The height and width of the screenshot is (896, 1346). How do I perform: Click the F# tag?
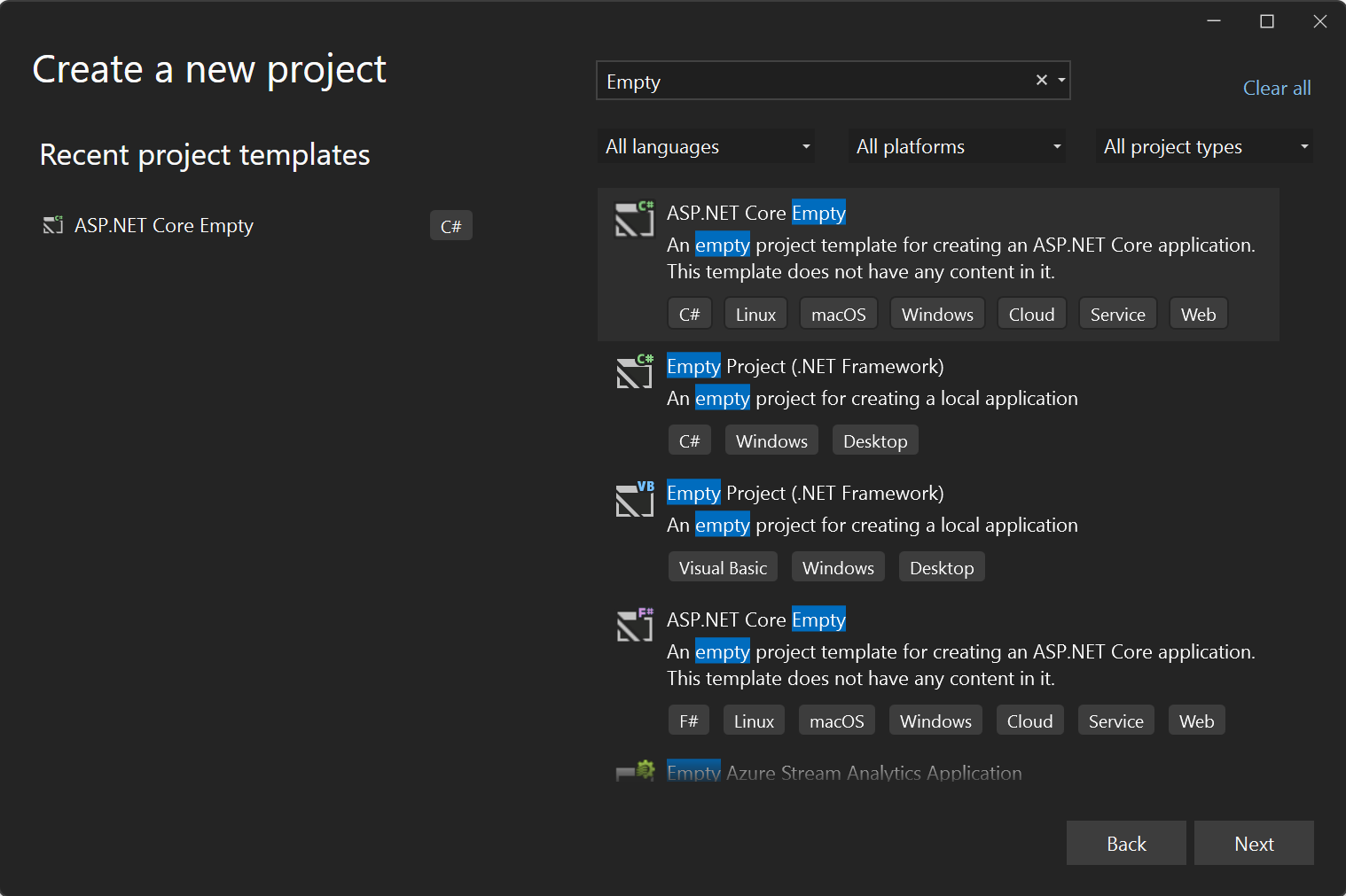689,721
